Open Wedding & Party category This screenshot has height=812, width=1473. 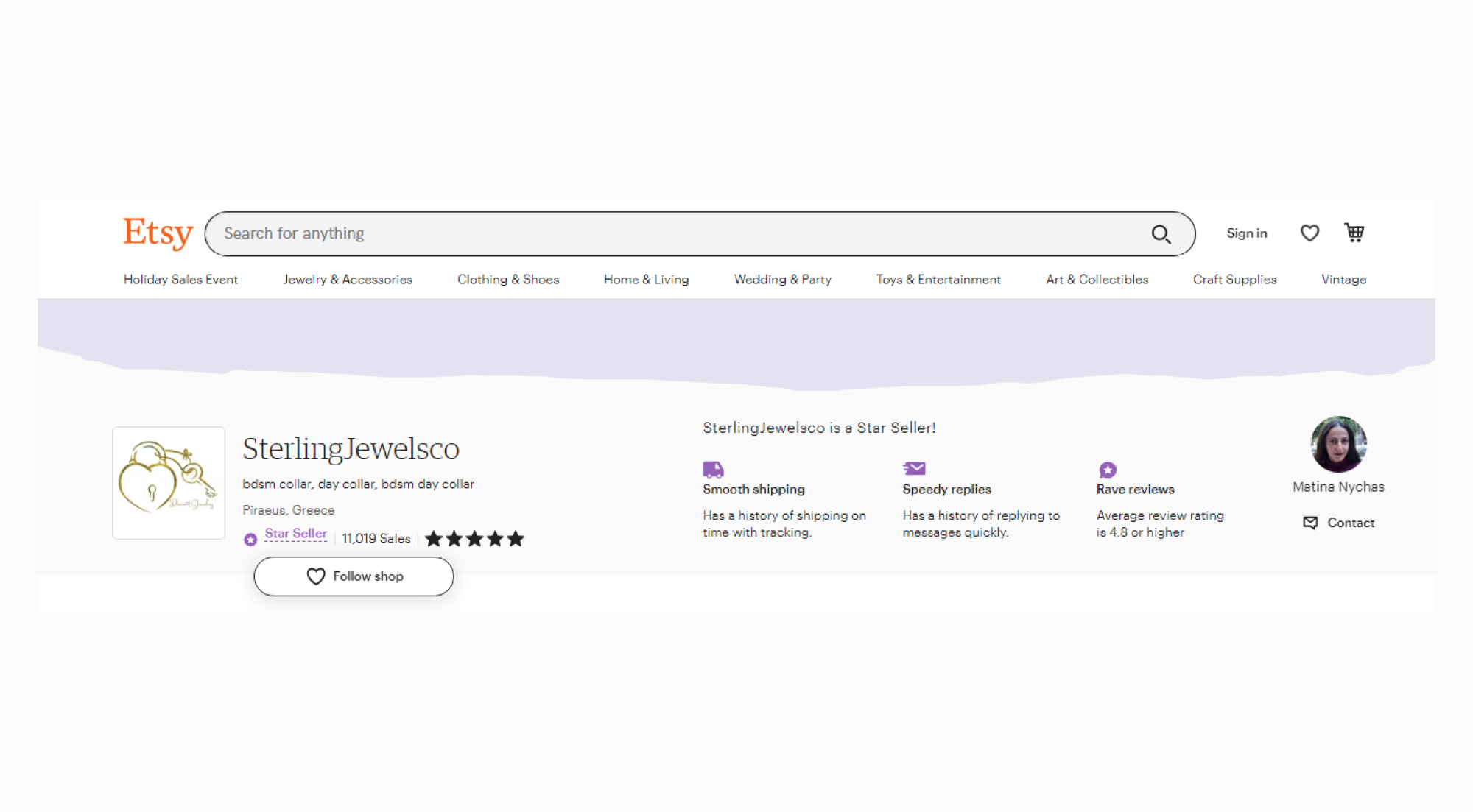[x=783, y=280]
